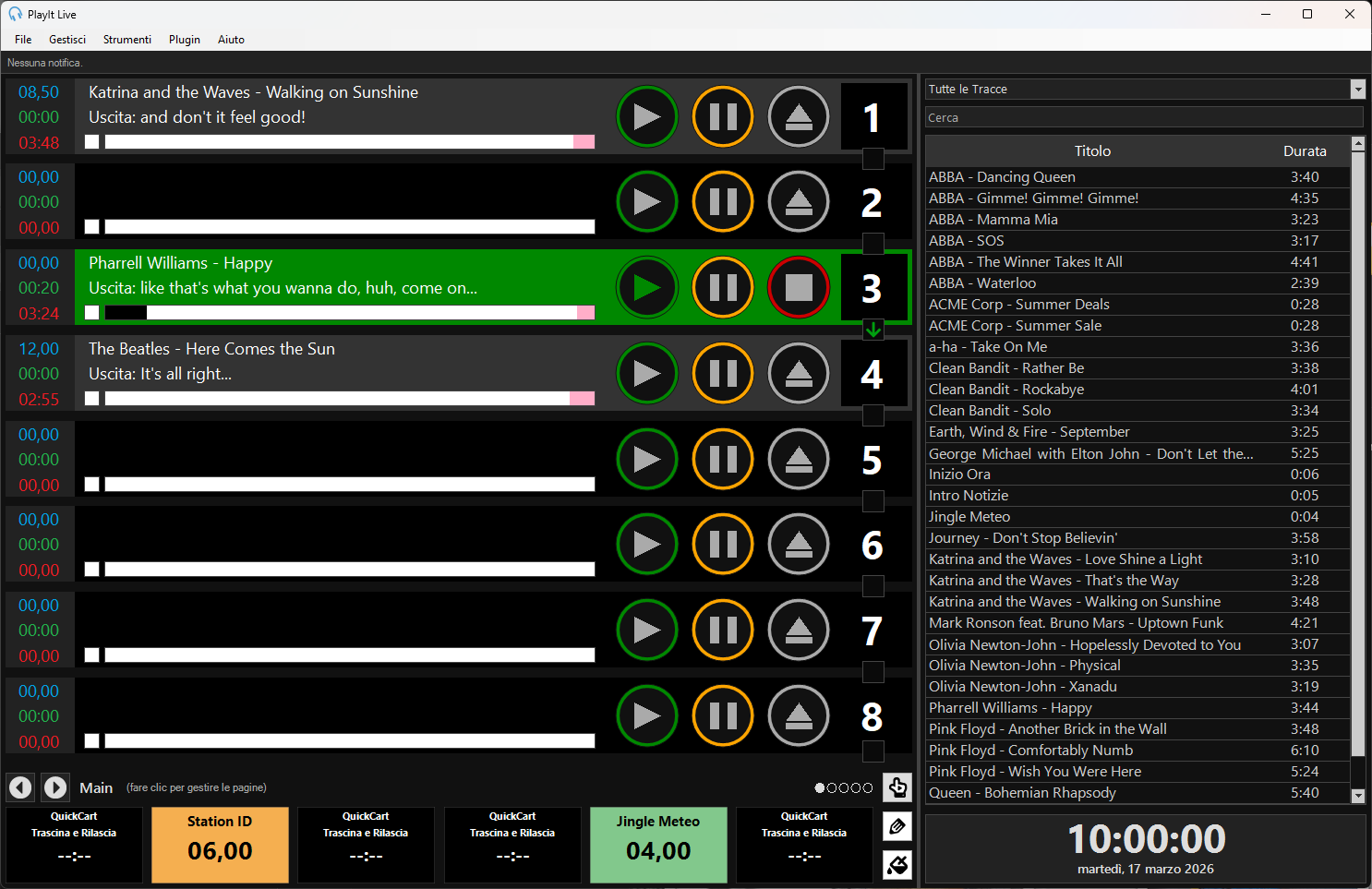This screenshot has width=1372, height=889.
Task: Eject button on player 5
Action: pyautogui.click(x=799, y=460)
